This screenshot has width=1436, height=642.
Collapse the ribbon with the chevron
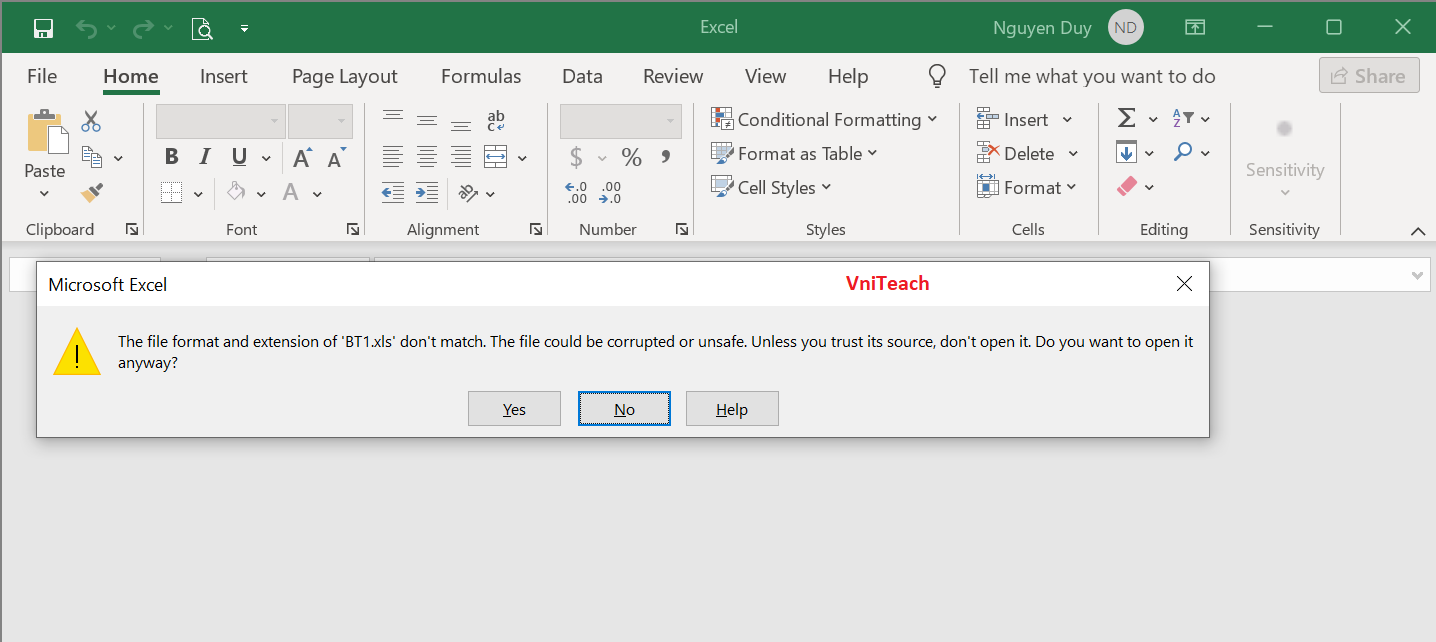pos(1417,231)
